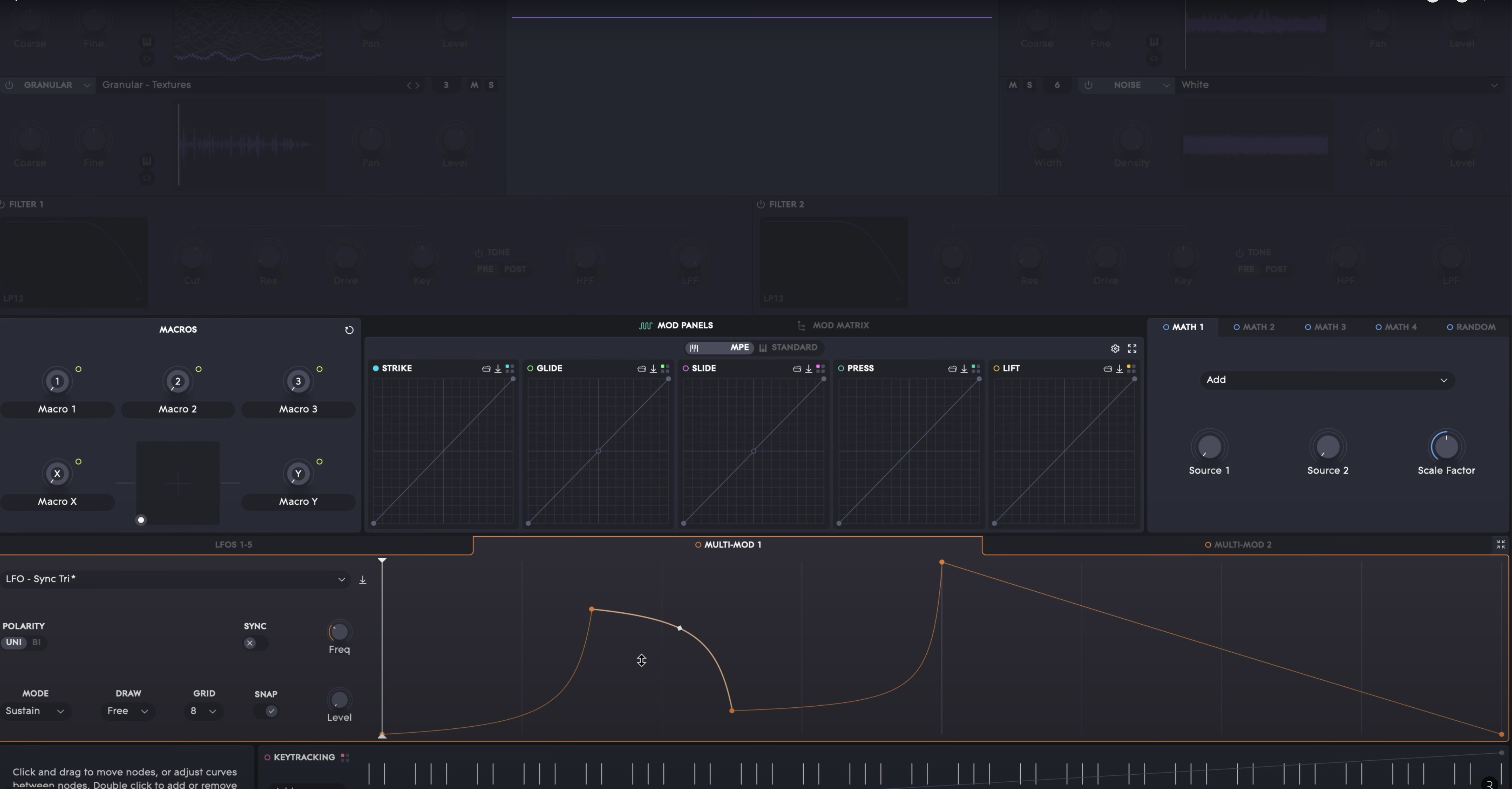
Task: Save the LFO - Sync Tri preset via download icon
Action: pyautogui.click(x=363, y=580)
